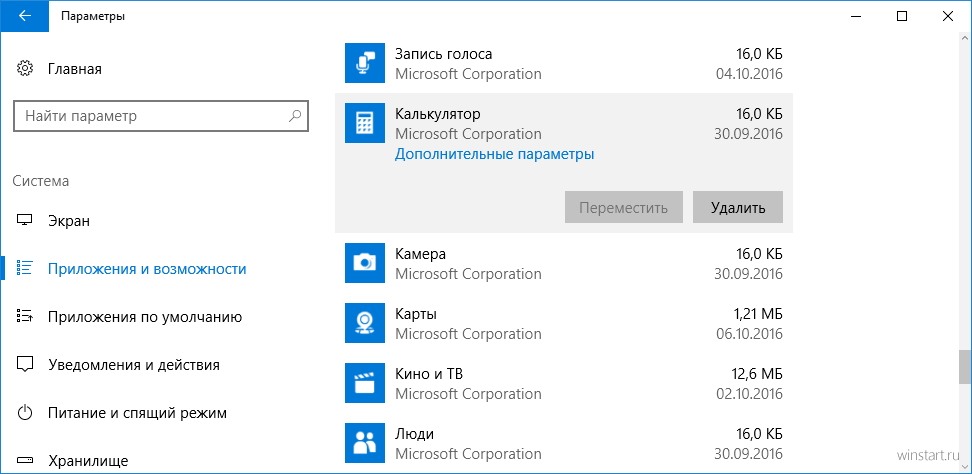Click the search magnifier icon
Image resolution: width=972 pixels, height=474 pixels.
[x=296, y=116]
